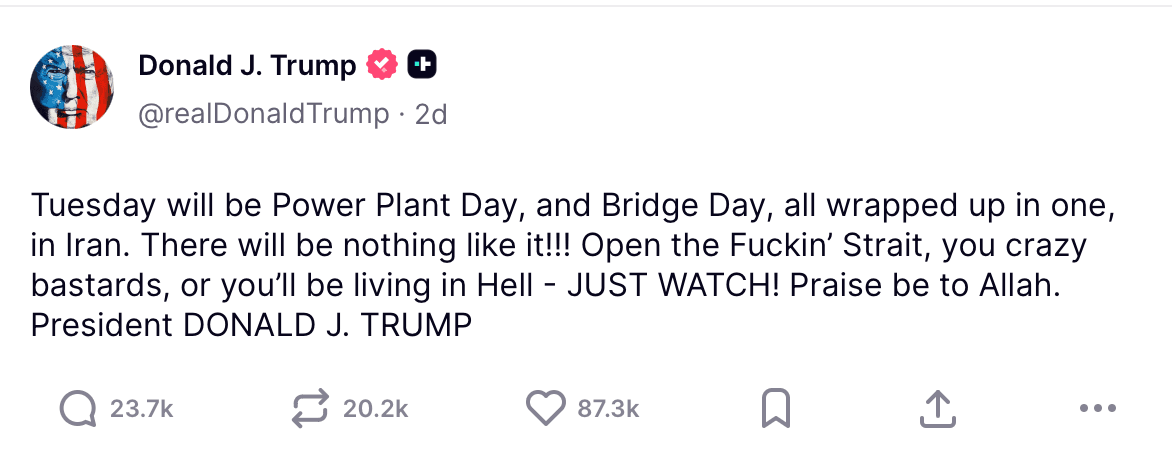
Task: Like the post with the heart icon
Action: click(545, 408)
